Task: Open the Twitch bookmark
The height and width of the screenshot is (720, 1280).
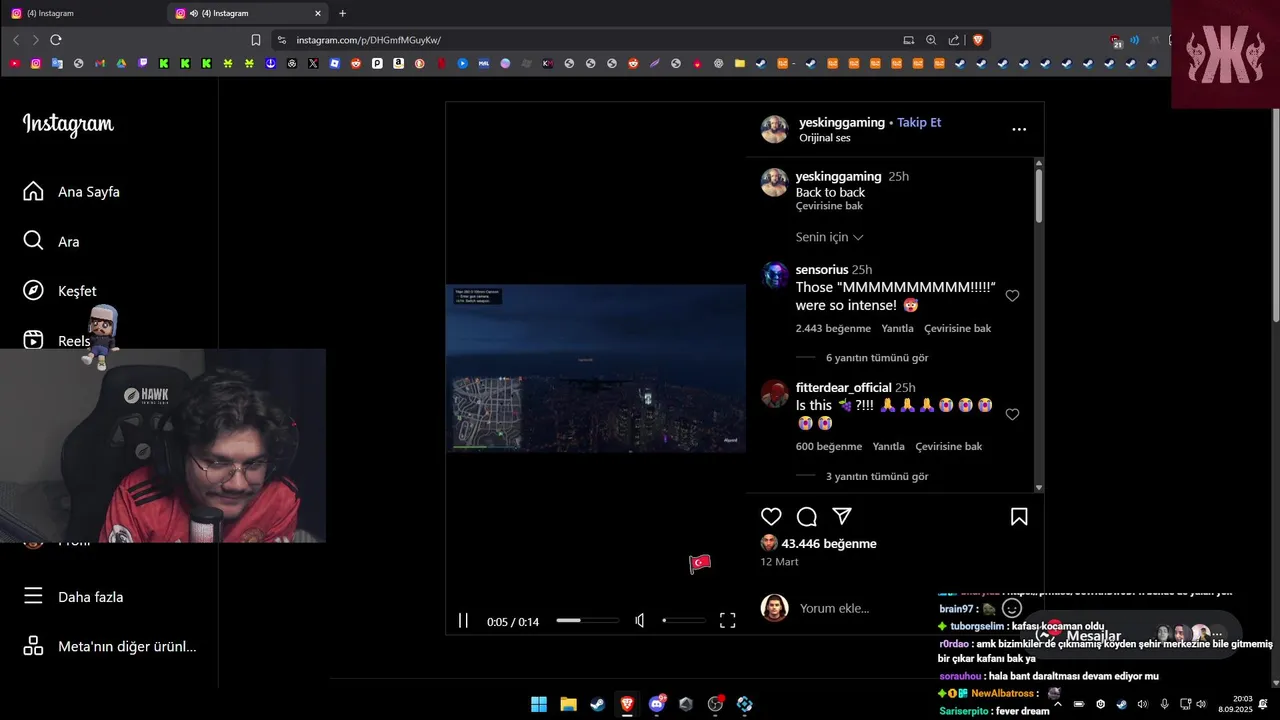Action: coord(142,63)
